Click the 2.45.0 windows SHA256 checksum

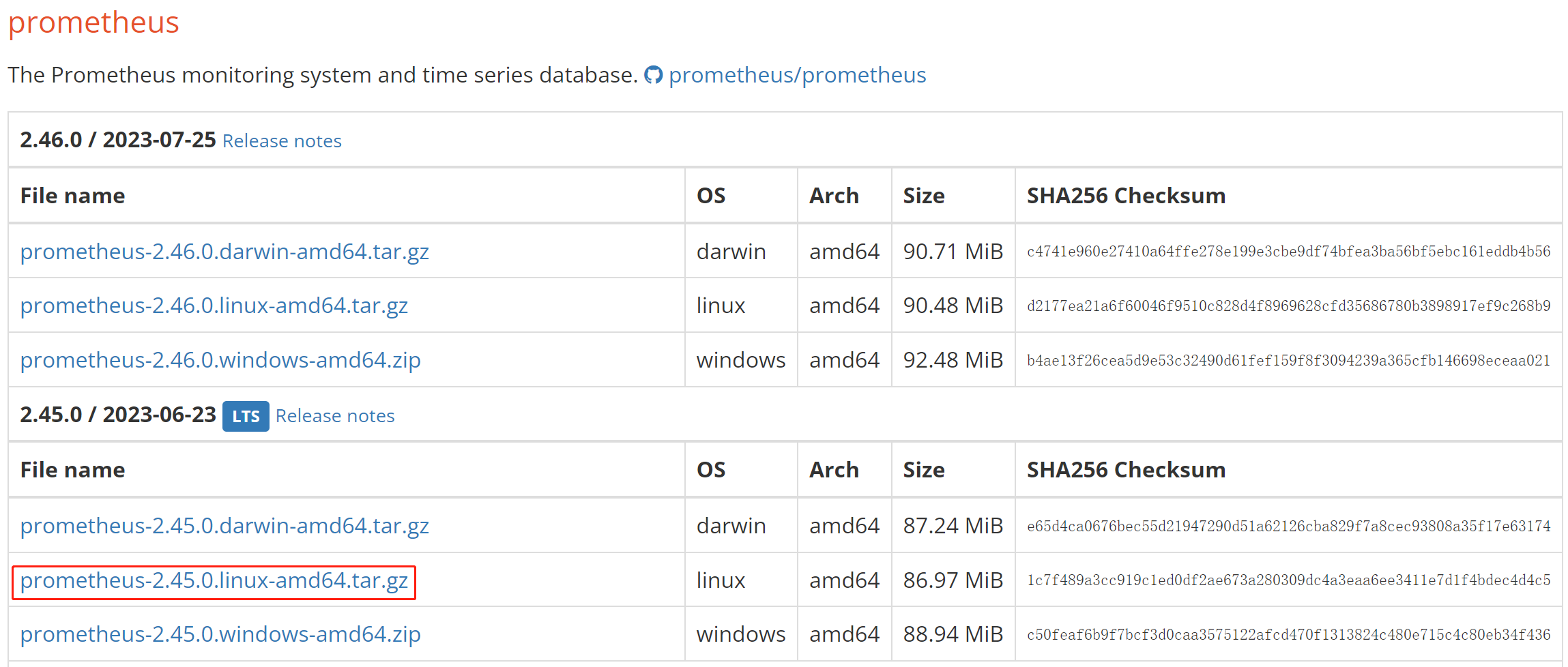(x=1288, y=635)
